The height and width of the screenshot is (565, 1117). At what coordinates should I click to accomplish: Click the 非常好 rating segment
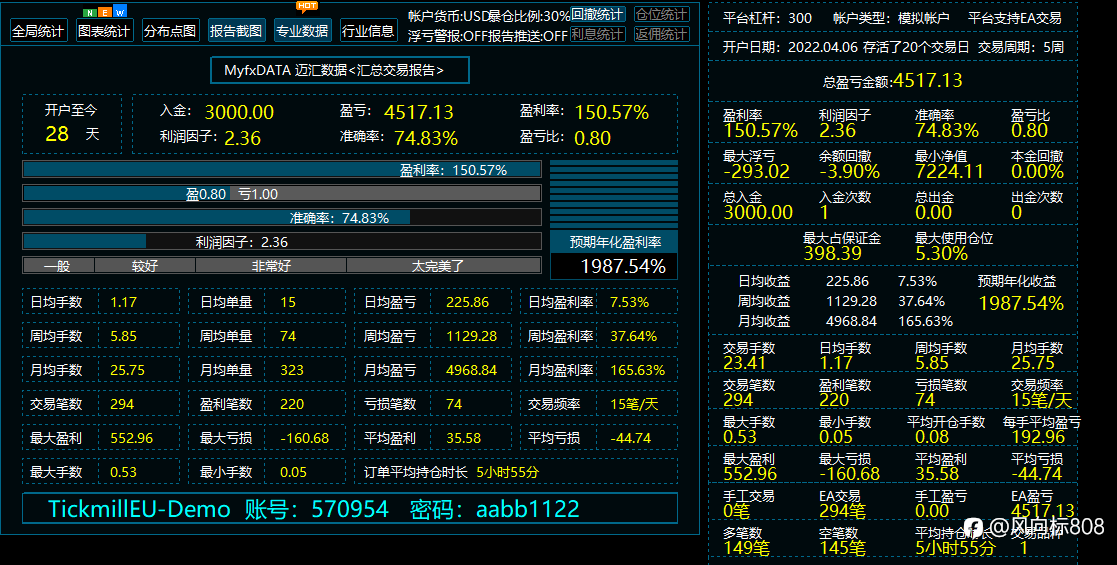tap(271, 266)
